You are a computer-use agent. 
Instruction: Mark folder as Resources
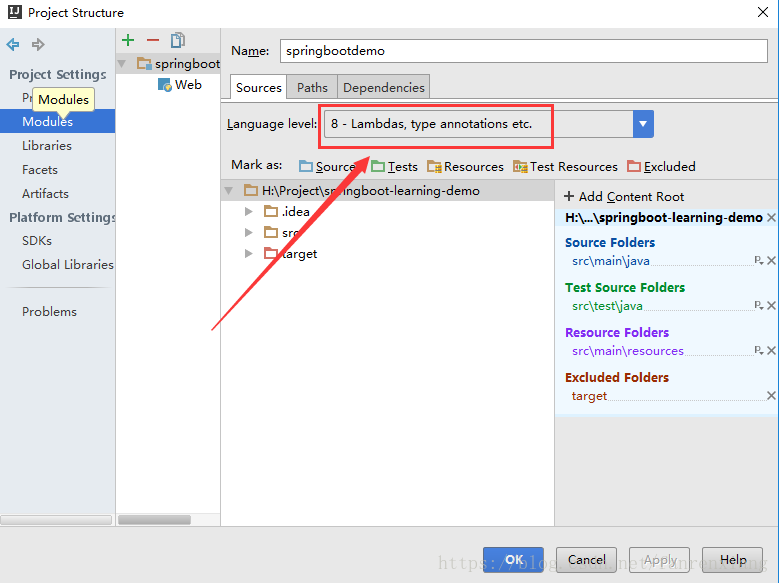pyautogui.click(x=465, y=167)
